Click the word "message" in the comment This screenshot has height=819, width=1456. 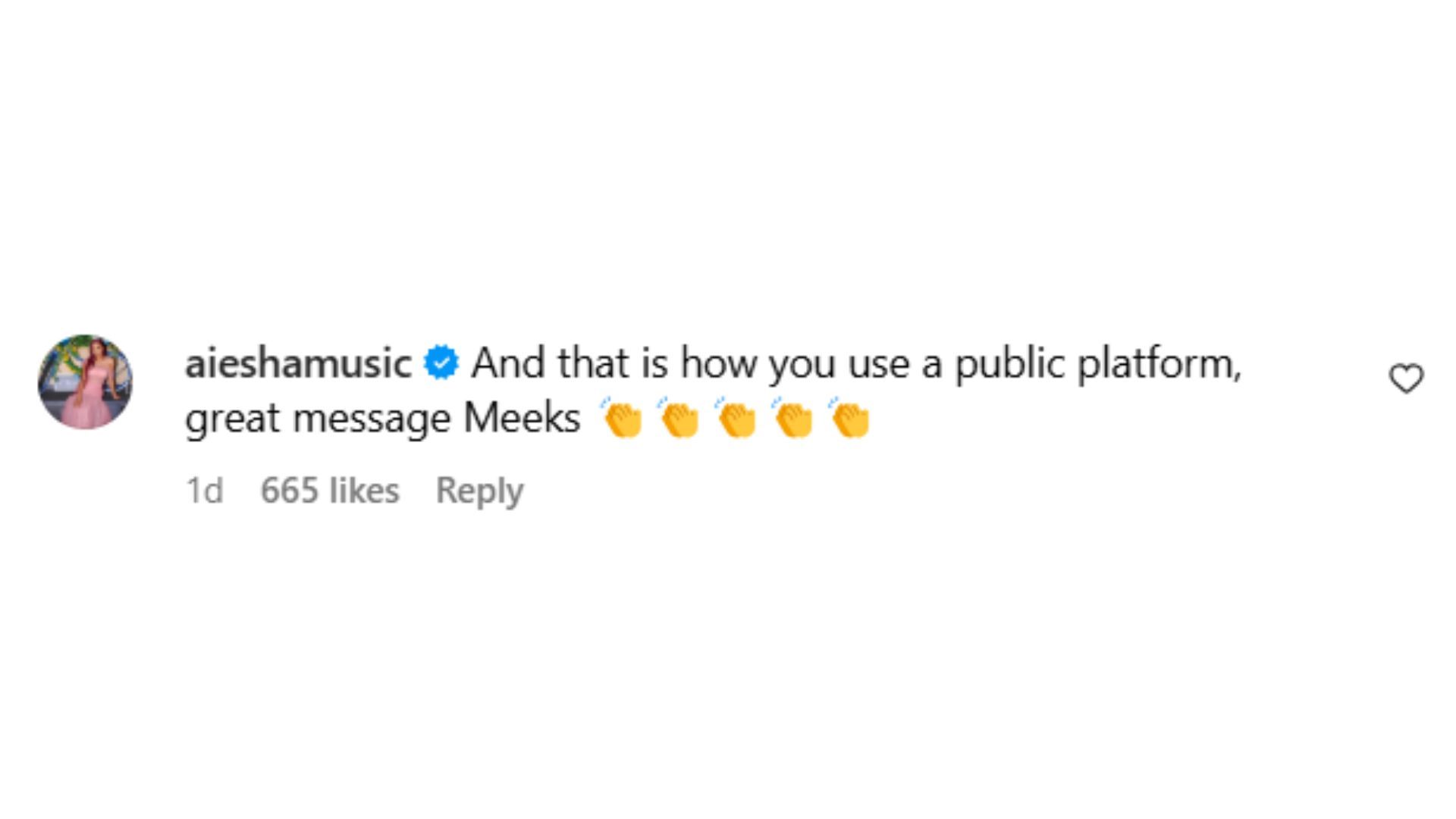pos(372,419)
